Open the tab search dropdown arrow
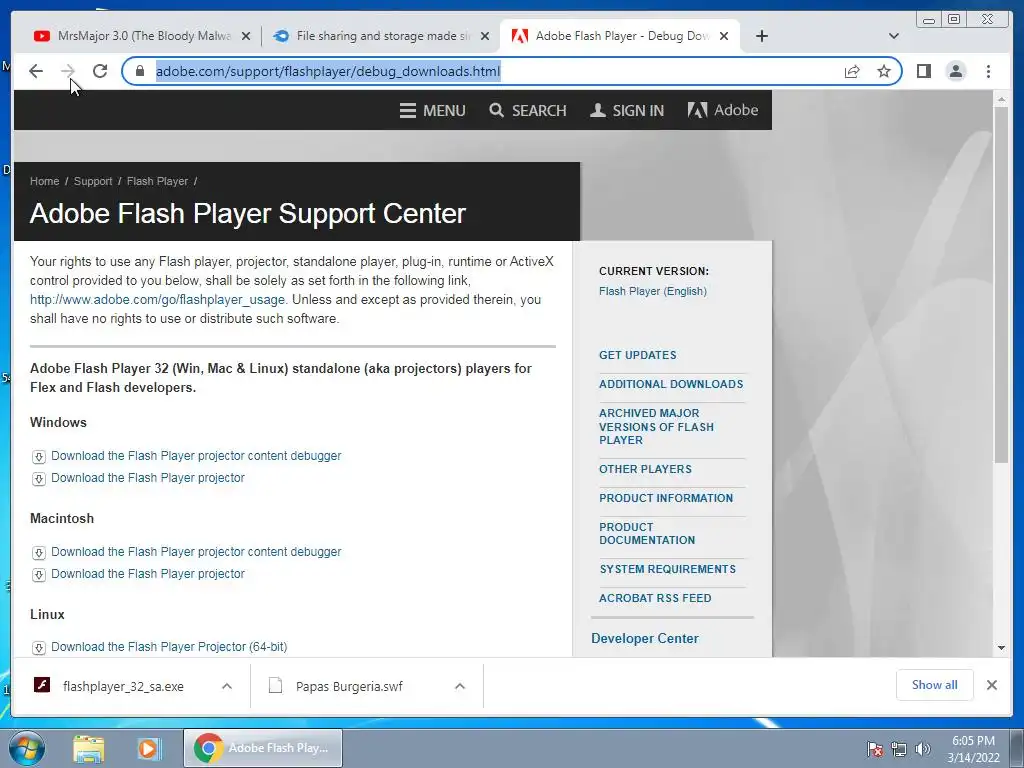Image resolution: width=1024 pixels, height=768 pixels. [x=893, y=36]
